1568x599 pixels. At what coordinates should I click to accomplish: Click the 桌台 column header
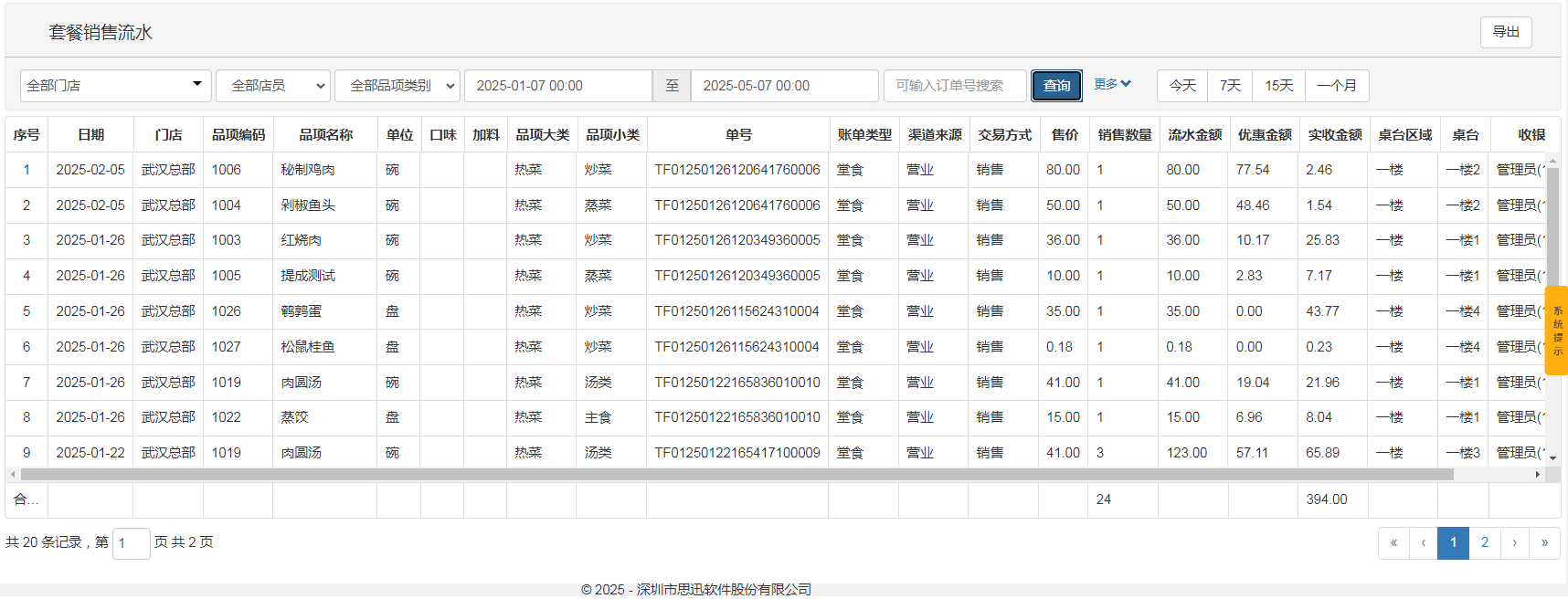coord(1465,134)
